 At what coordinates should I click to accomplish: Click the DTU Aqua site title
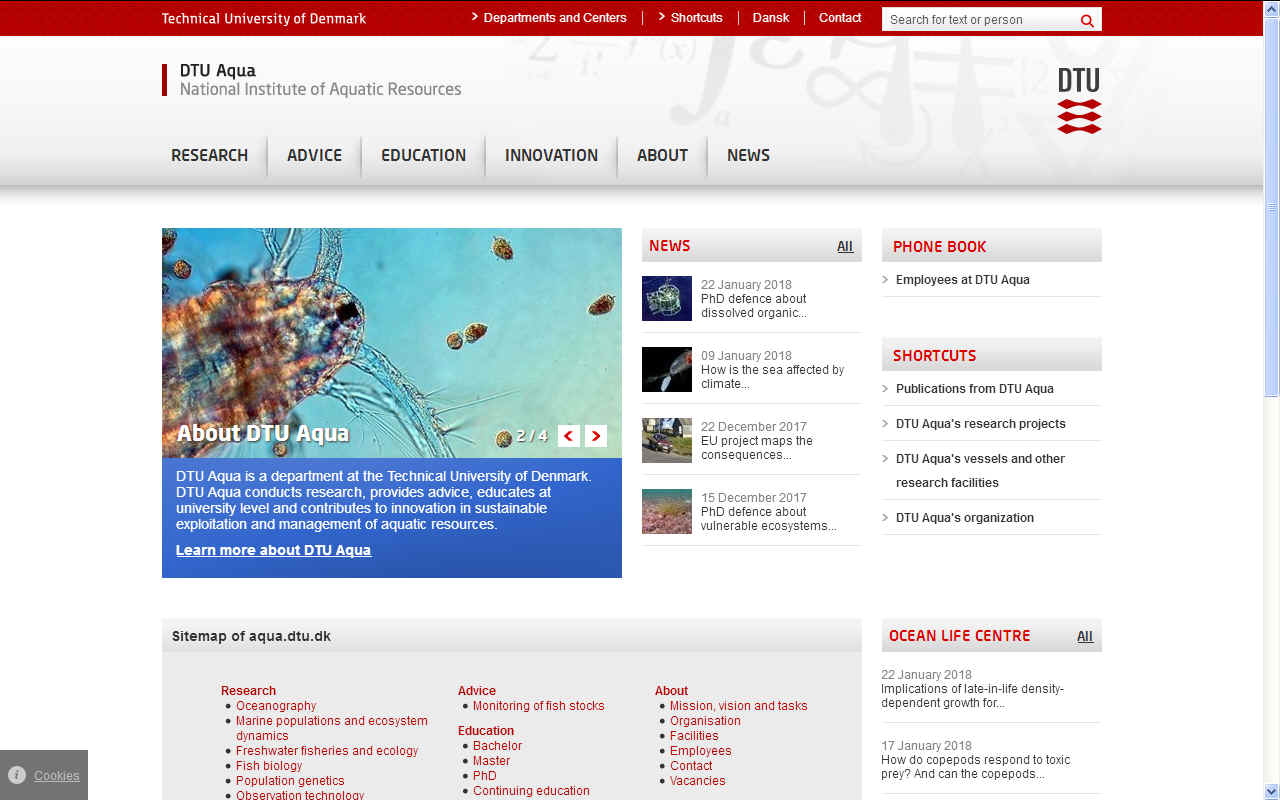click(218, 71)
